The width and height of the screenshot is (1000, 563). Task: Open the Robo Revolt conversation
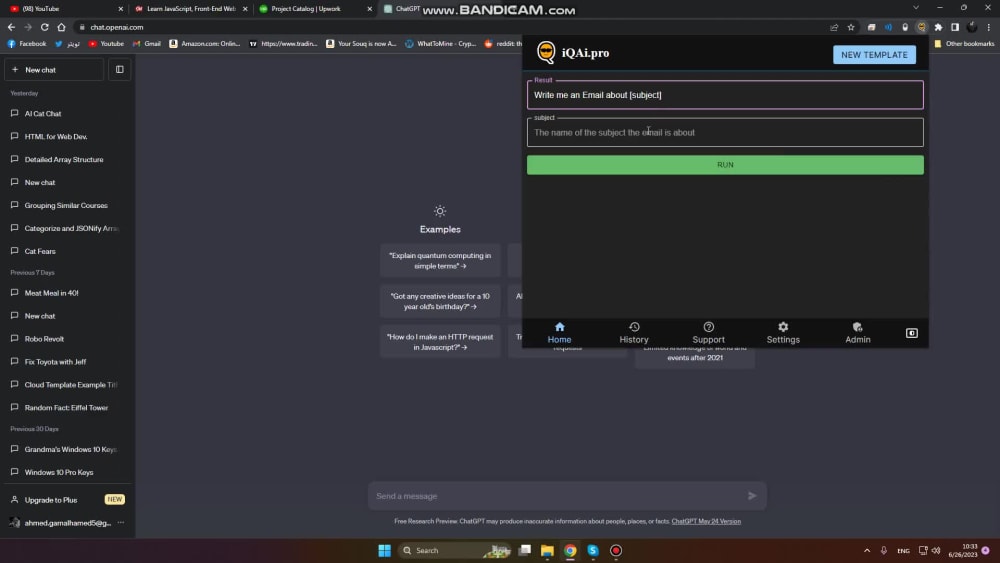tap(67, 339)
